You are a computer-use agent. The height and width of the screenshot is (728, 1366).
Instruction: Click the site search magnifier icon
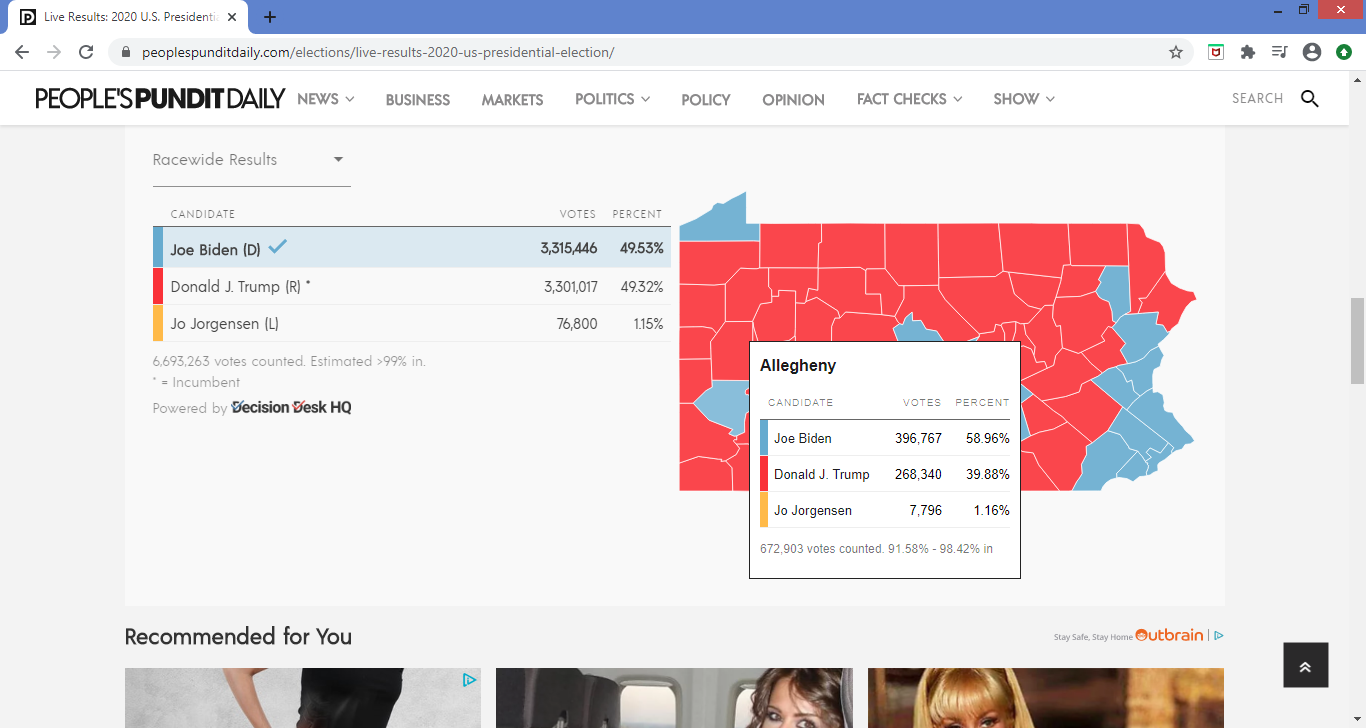point(1309,98)
